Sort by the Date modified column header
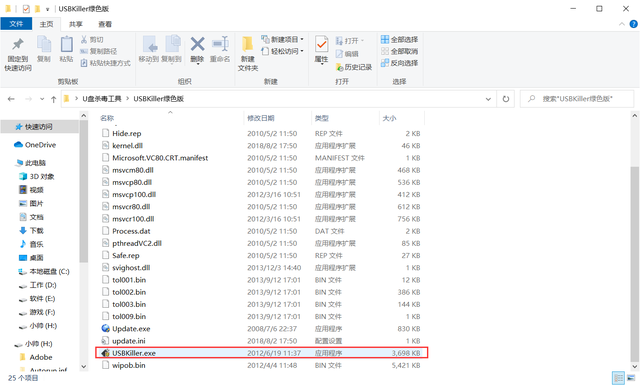 pos(261,118)
